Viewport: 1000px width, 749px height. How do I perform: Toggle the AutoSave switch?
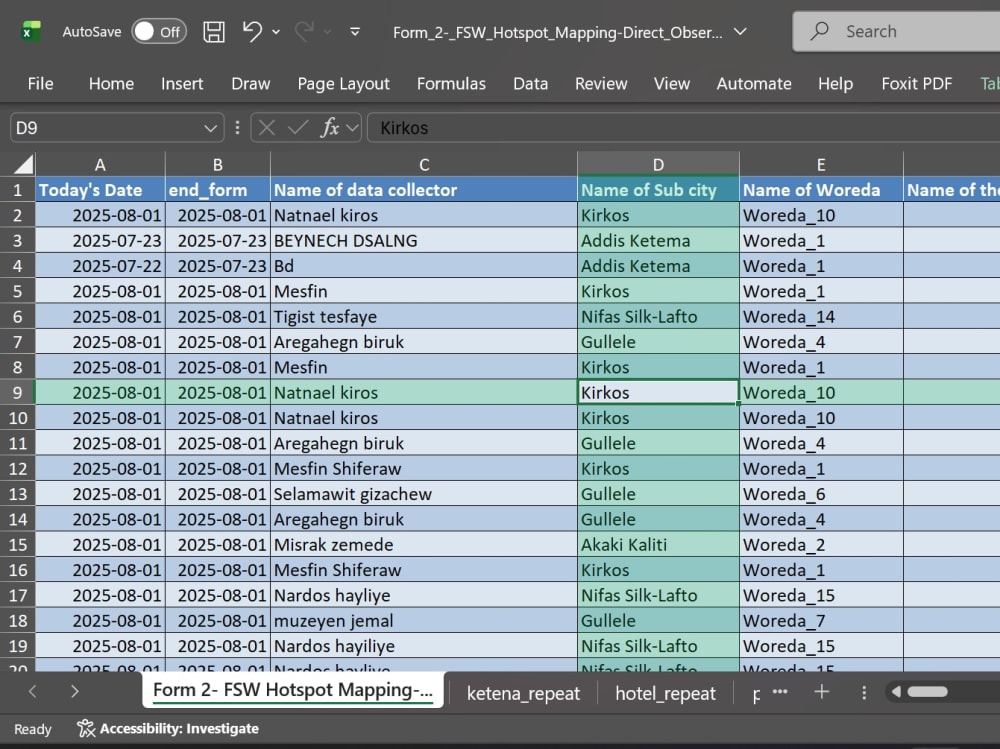pos(159,31)
